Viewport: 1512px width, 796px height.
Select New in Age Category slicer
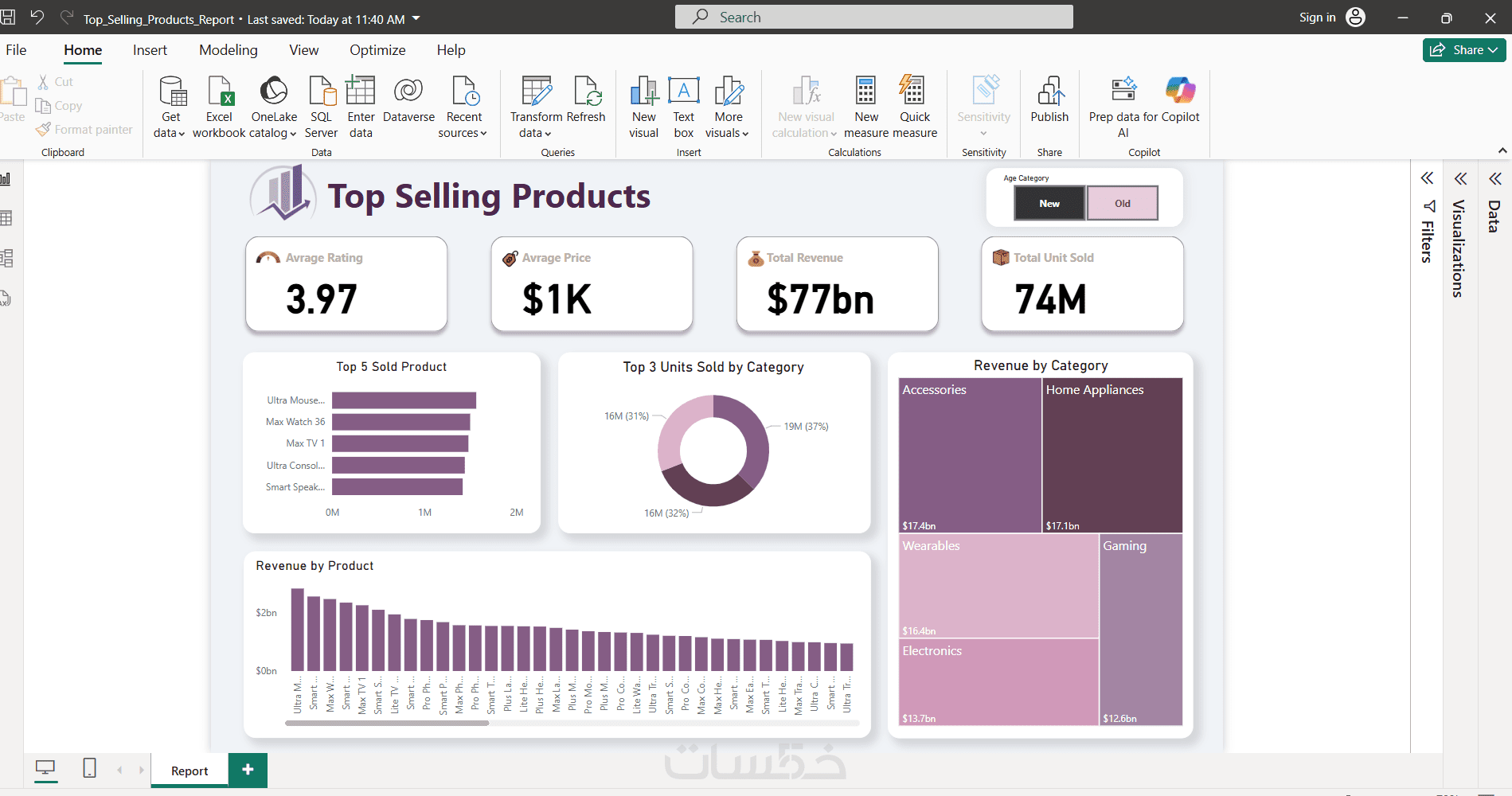click(1049, 204)
